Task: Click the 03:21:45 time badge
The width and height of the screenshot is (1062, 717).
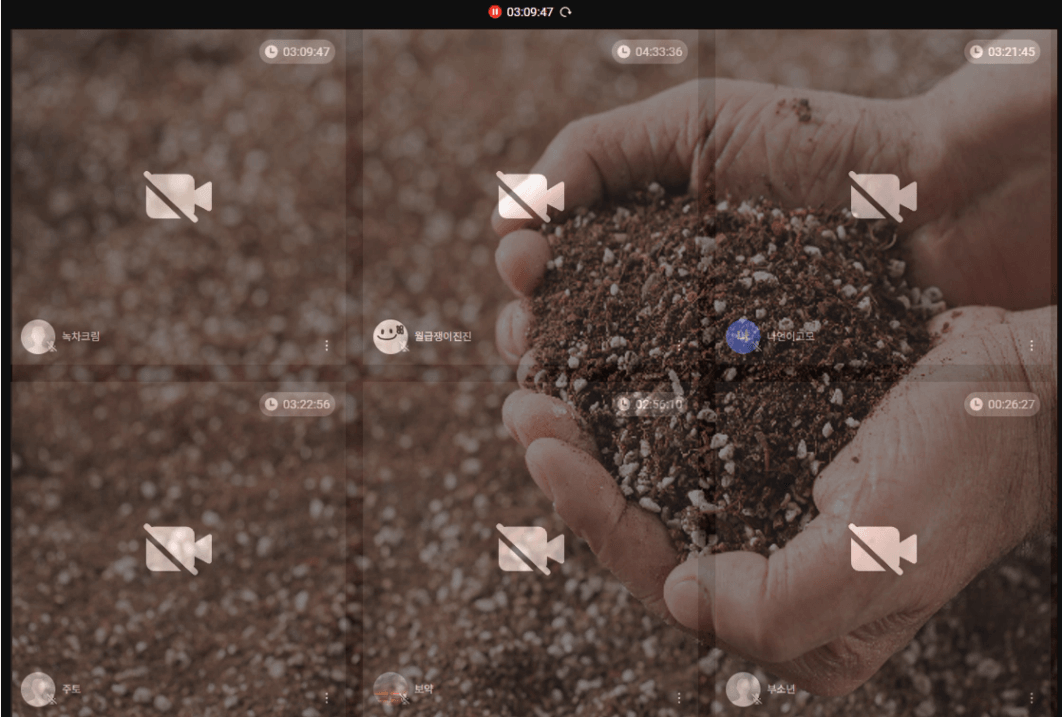Action: [1002, 51]
